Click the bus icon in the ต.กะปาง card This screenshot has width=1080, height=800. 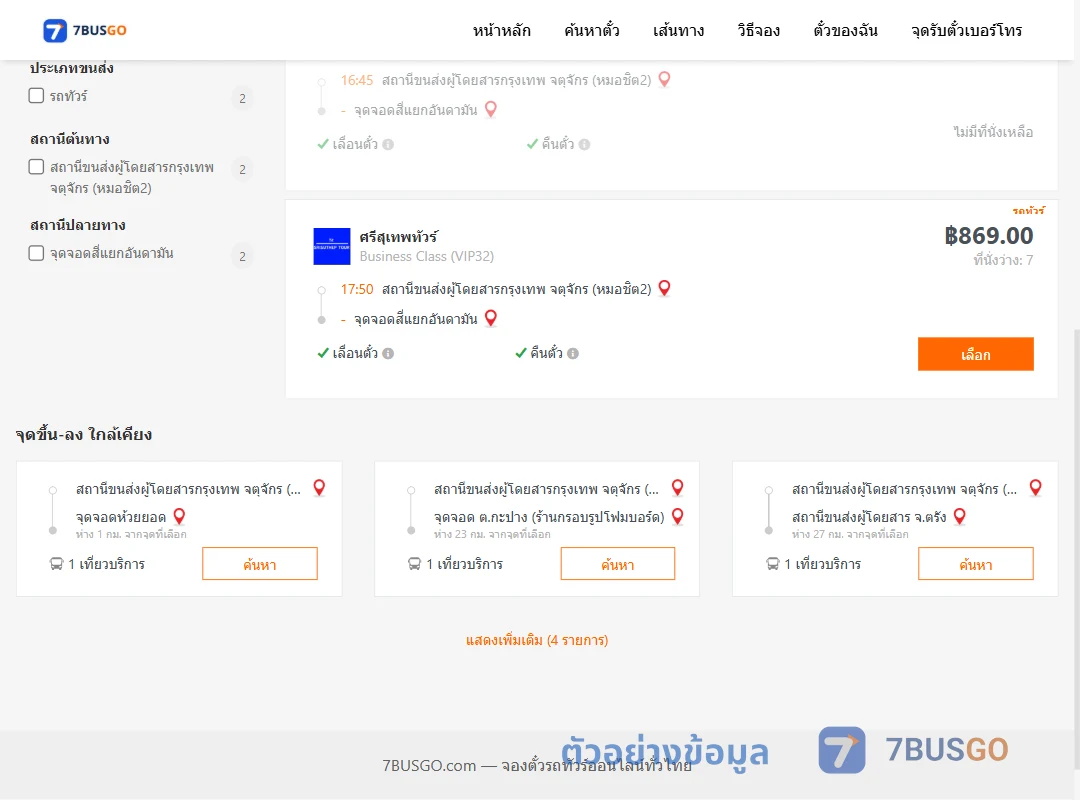[x=415, y=564]
